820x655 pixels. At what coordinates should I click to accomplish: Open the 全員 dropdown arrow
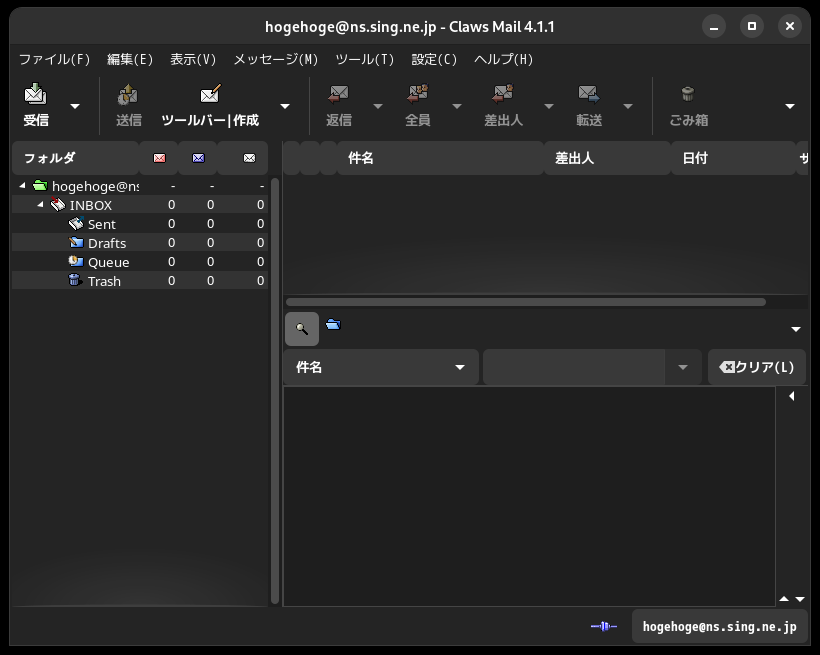[457, 106]
